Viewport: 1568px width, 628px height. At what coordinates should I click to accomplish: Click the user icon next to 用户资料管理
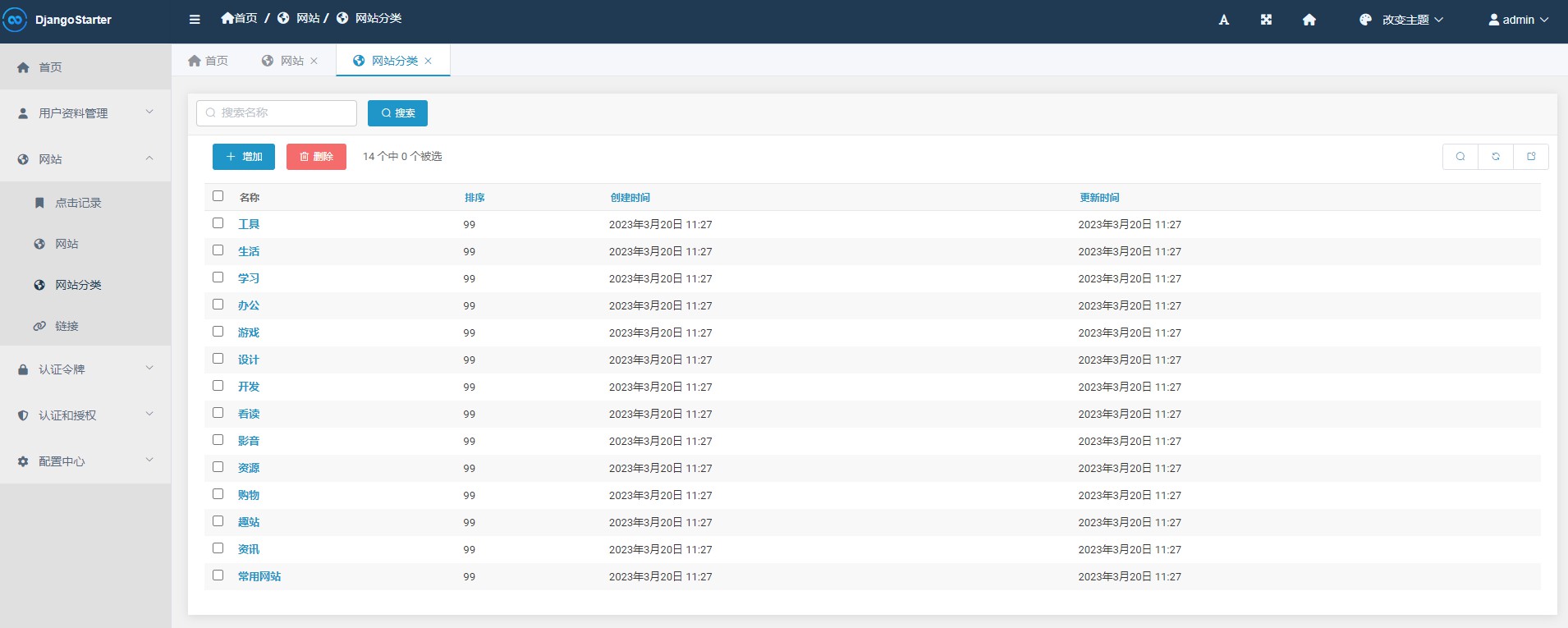(x=23, y=113)
